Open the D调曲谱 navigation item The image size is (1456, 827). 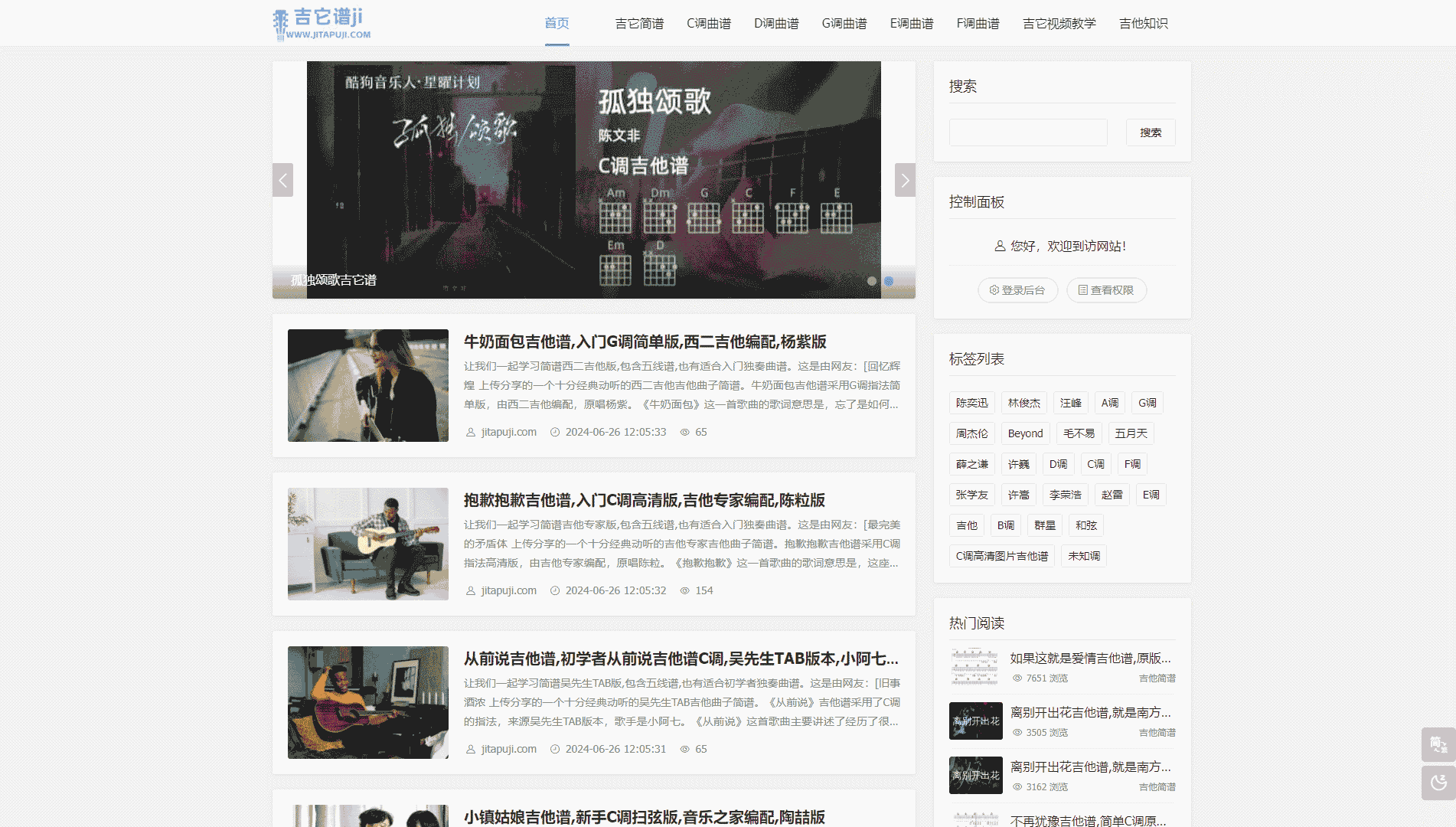pyautogui.click(x=776, y=23)
